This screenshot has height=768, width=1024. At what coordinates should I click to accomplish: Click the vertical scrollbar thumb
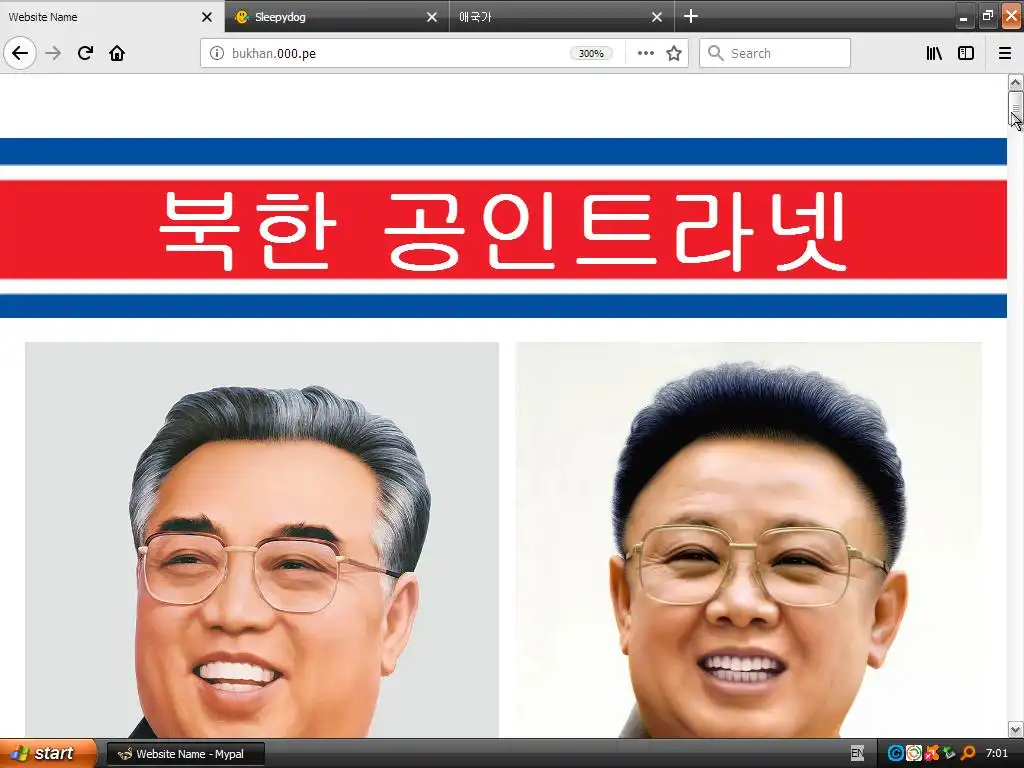(1015, 109)
